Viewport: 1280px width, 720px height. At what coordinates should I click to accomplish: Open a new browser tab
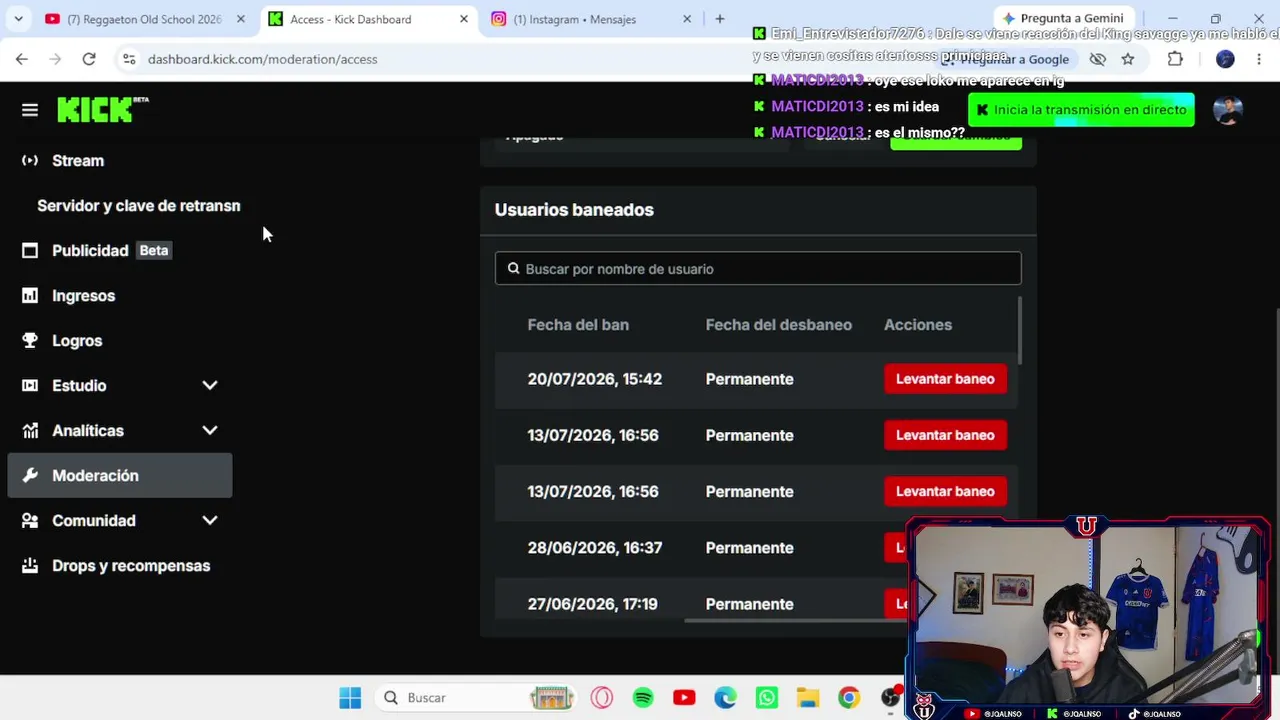coord(719,19)
